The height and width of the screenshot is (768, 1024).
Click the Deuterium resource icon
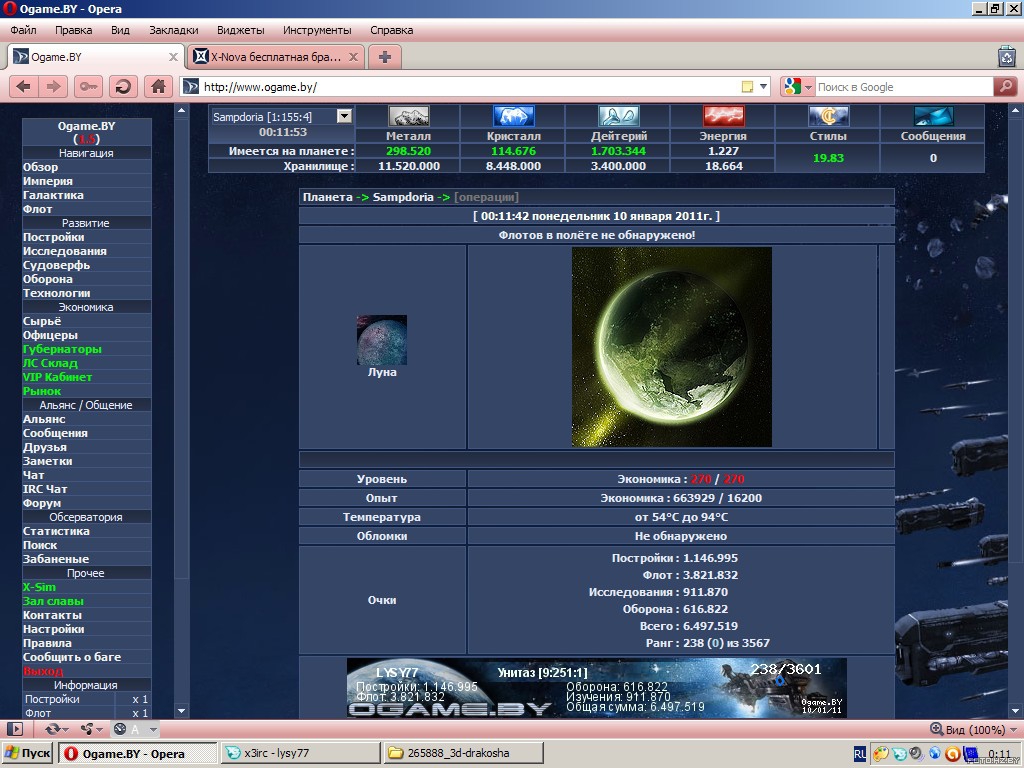tap(618, 116)
